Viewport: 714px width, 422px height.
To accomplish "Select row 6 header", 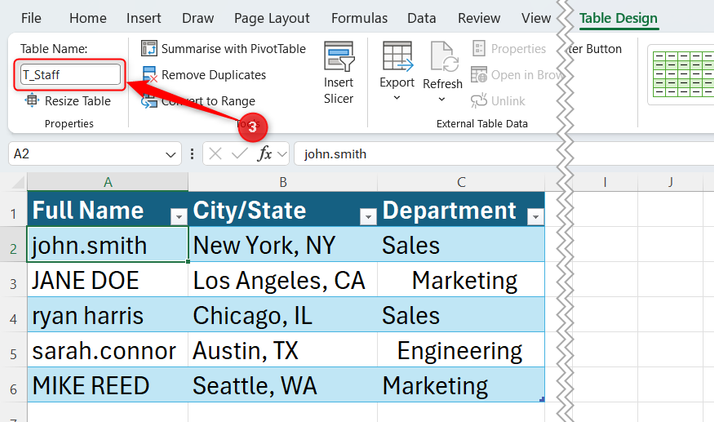I will tap(13, 385).
